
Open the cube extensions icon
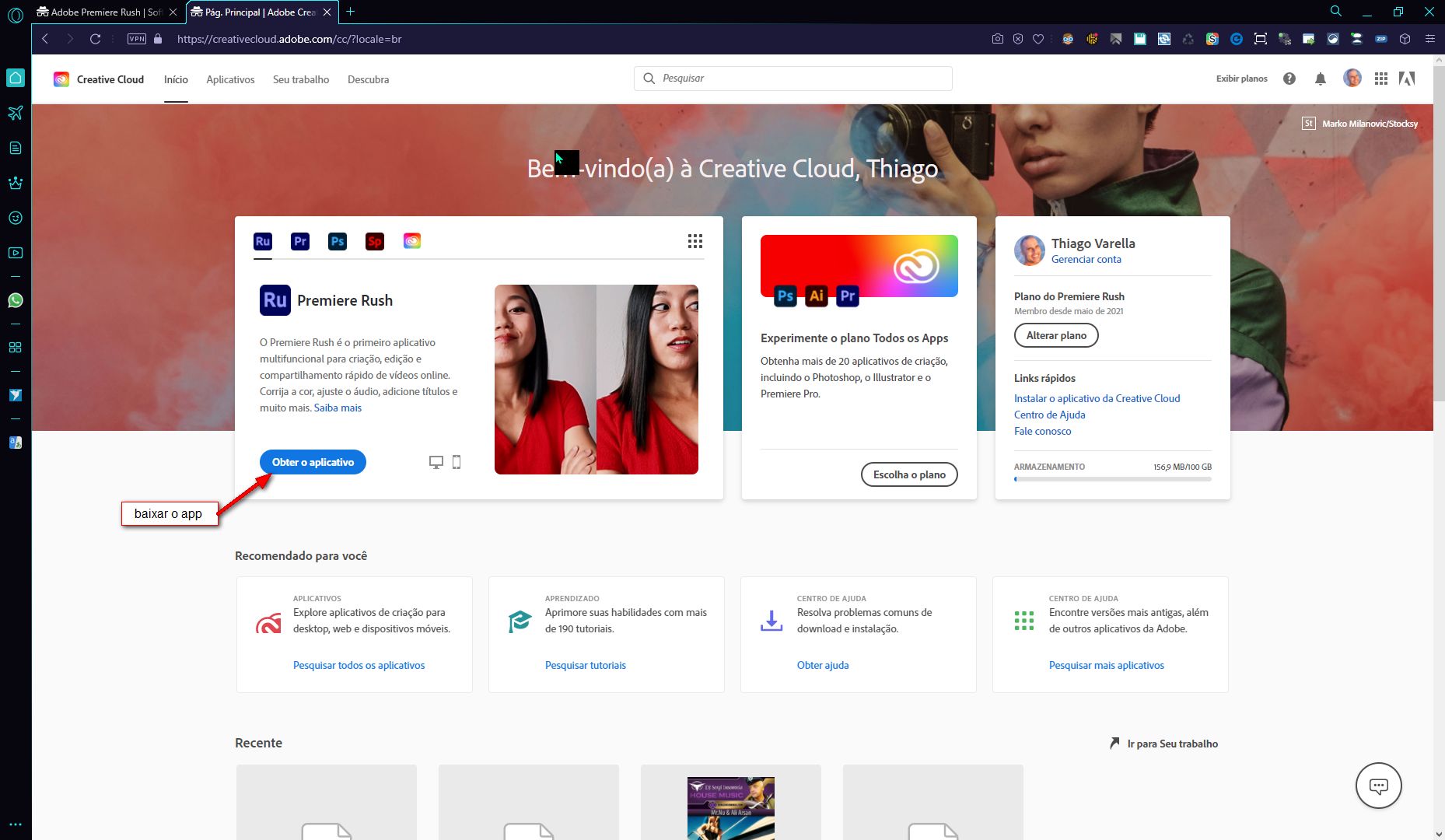pos(1405,39)
